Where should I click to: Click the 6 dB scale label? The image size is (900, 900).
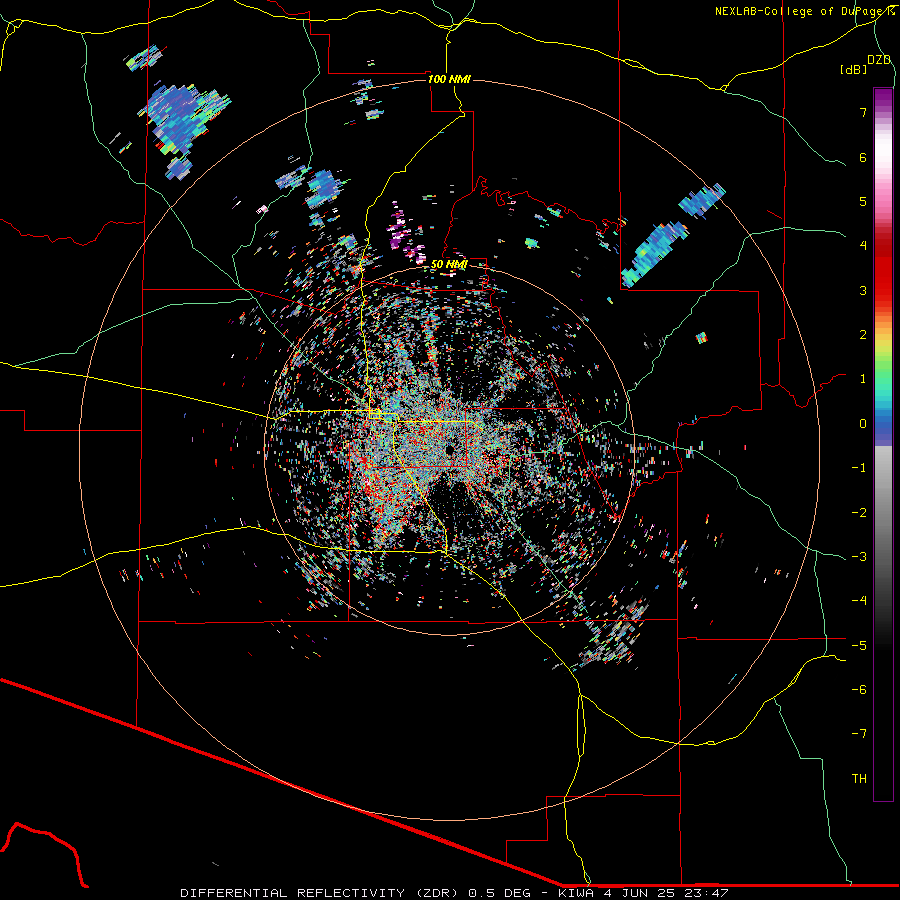(863, 157)
